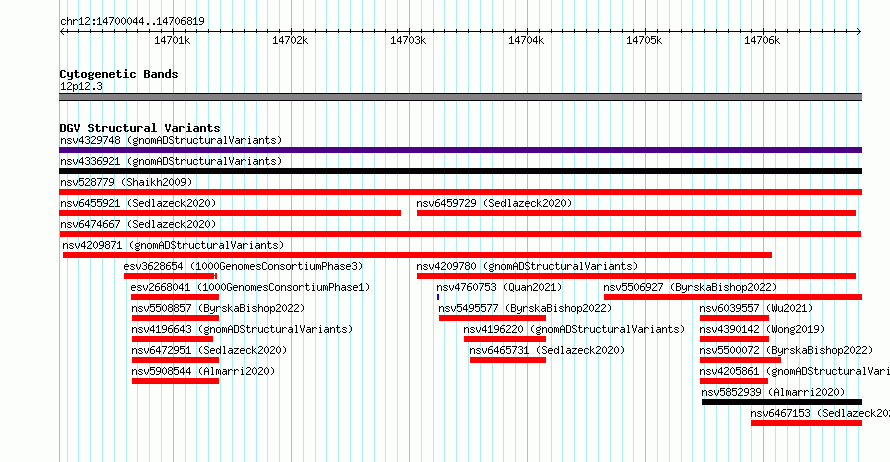Click the Cytogenetic Bands track title
This screenshot has width=890, height=462.
coord(119,74)
